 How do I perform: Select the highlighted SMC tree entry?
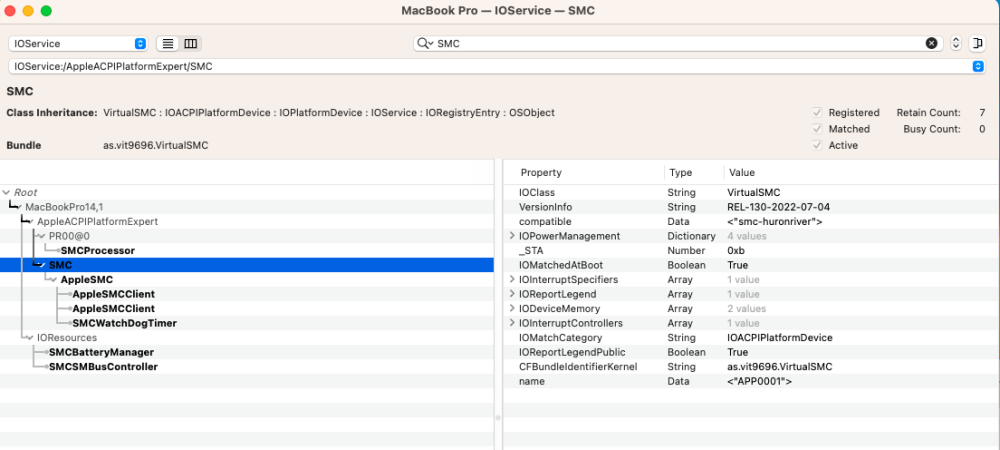247,265
